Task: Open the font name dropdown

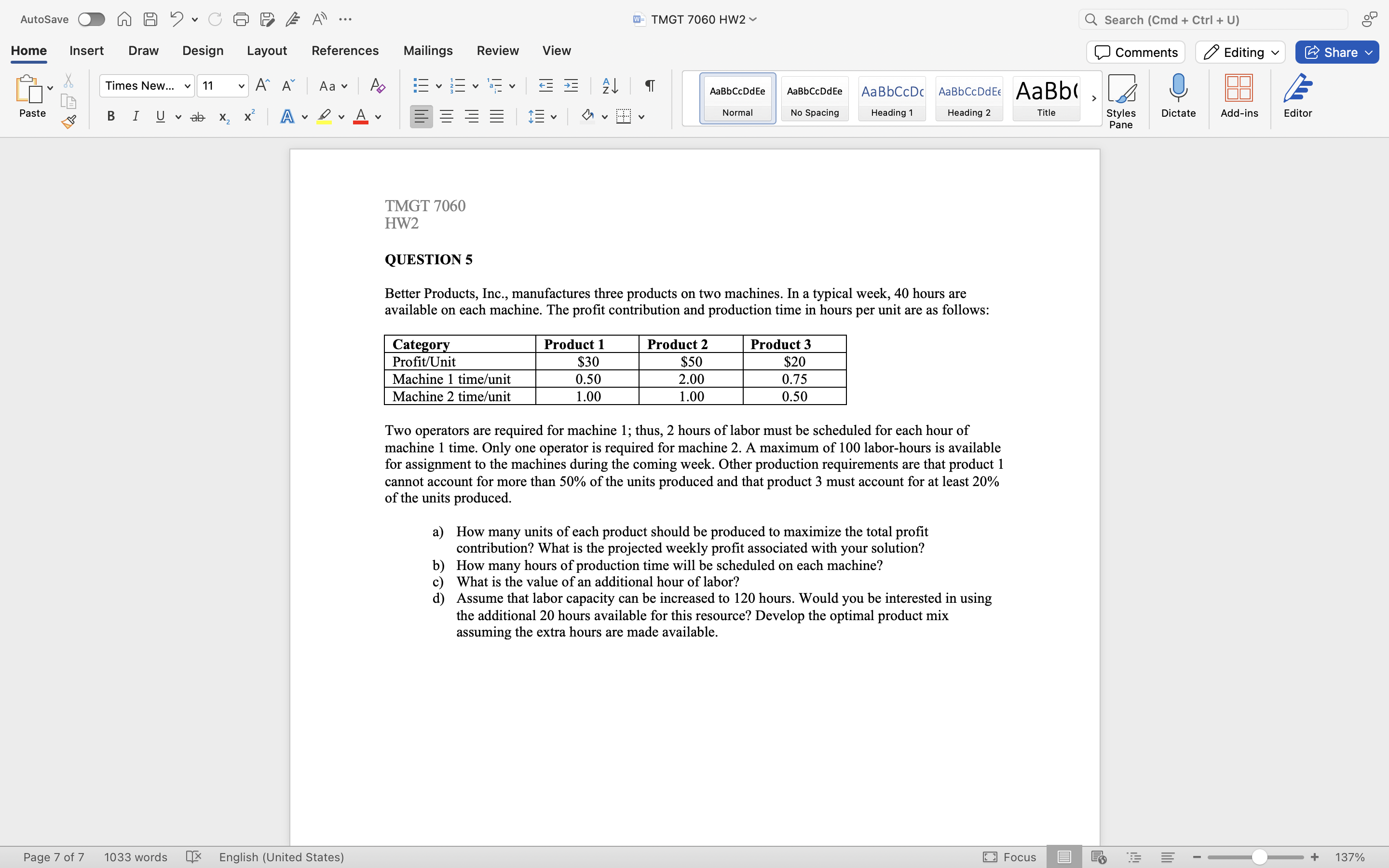Action: 187,86
